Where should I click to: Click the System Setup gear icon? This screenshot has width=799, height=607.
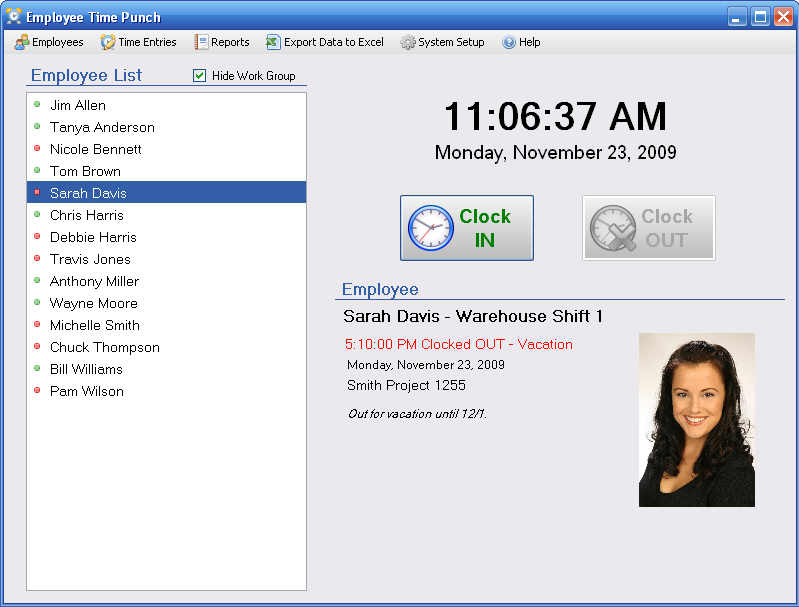[407, 42]
